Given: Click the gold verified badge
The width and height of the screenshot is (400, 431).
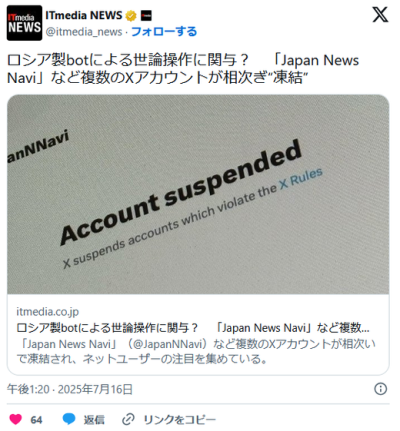Looking at the screenshot, I should [131, 15].
